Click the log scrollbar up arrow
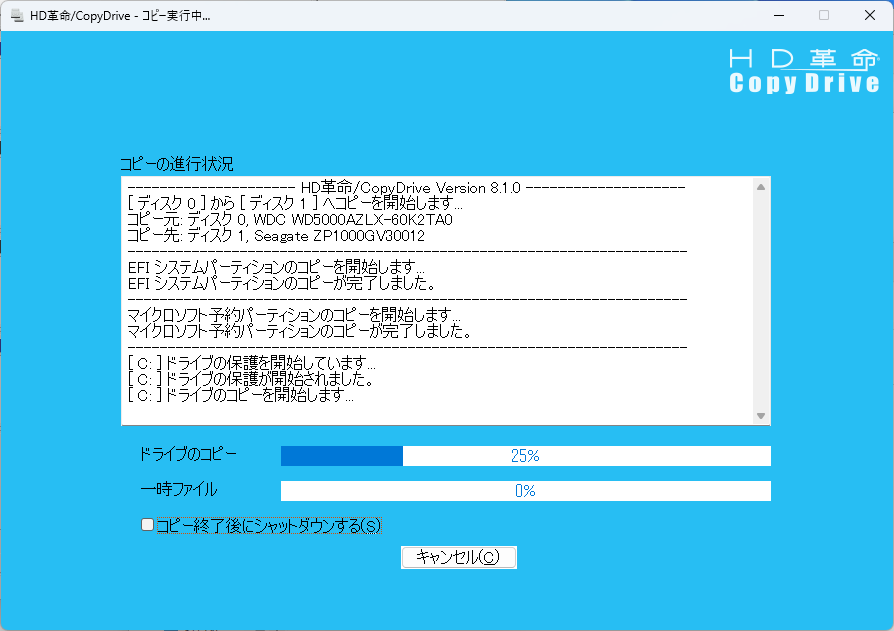The image size is (894, 631). (761, 187)
